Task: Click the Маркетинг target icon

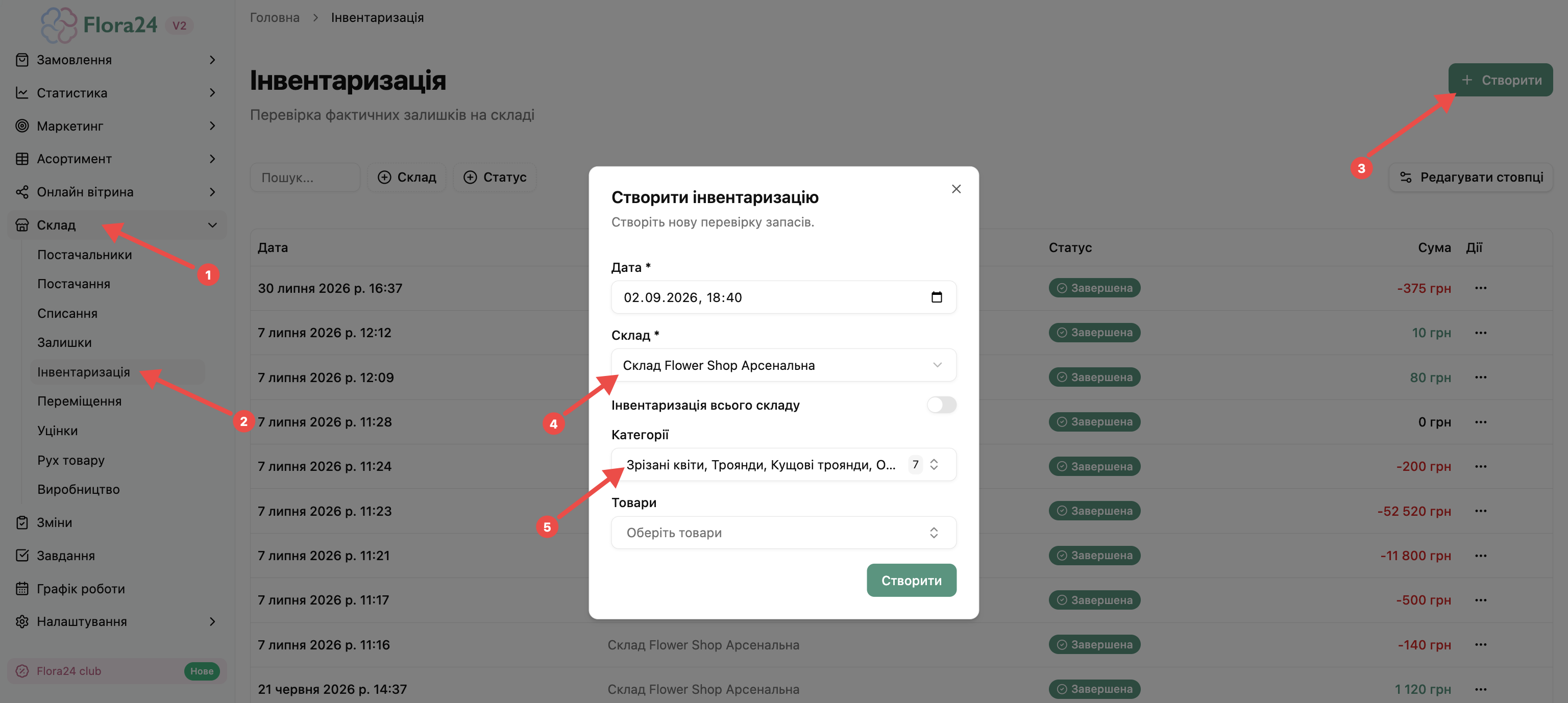Action: coord(22,126)
